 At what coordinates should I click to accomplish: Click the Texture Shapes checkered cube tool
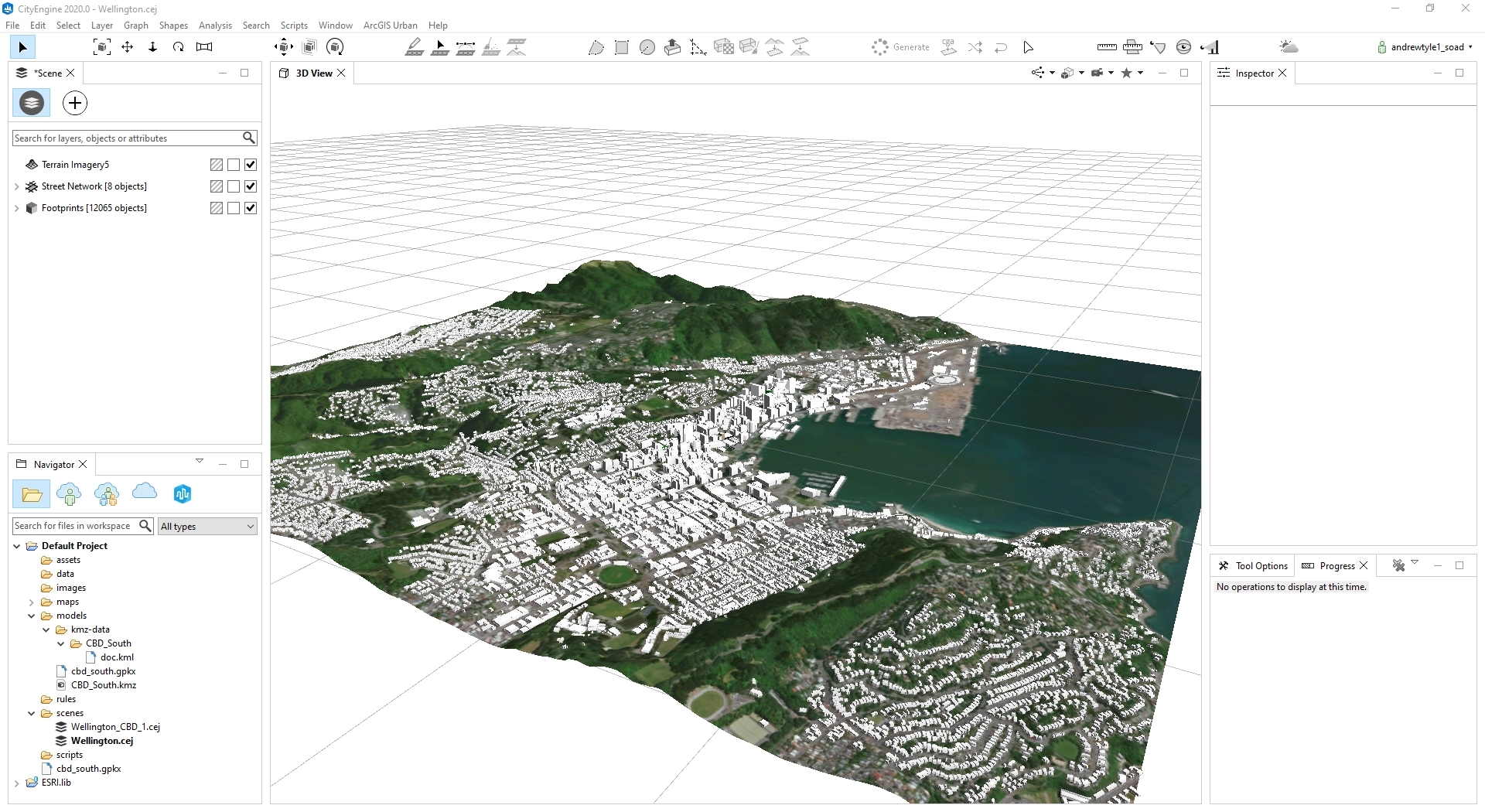724,47
